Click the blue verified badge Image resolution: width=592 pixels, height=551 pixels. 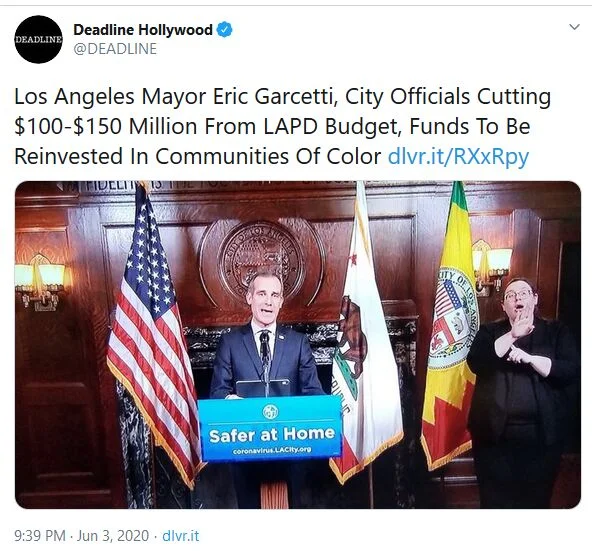pos(224,29)
